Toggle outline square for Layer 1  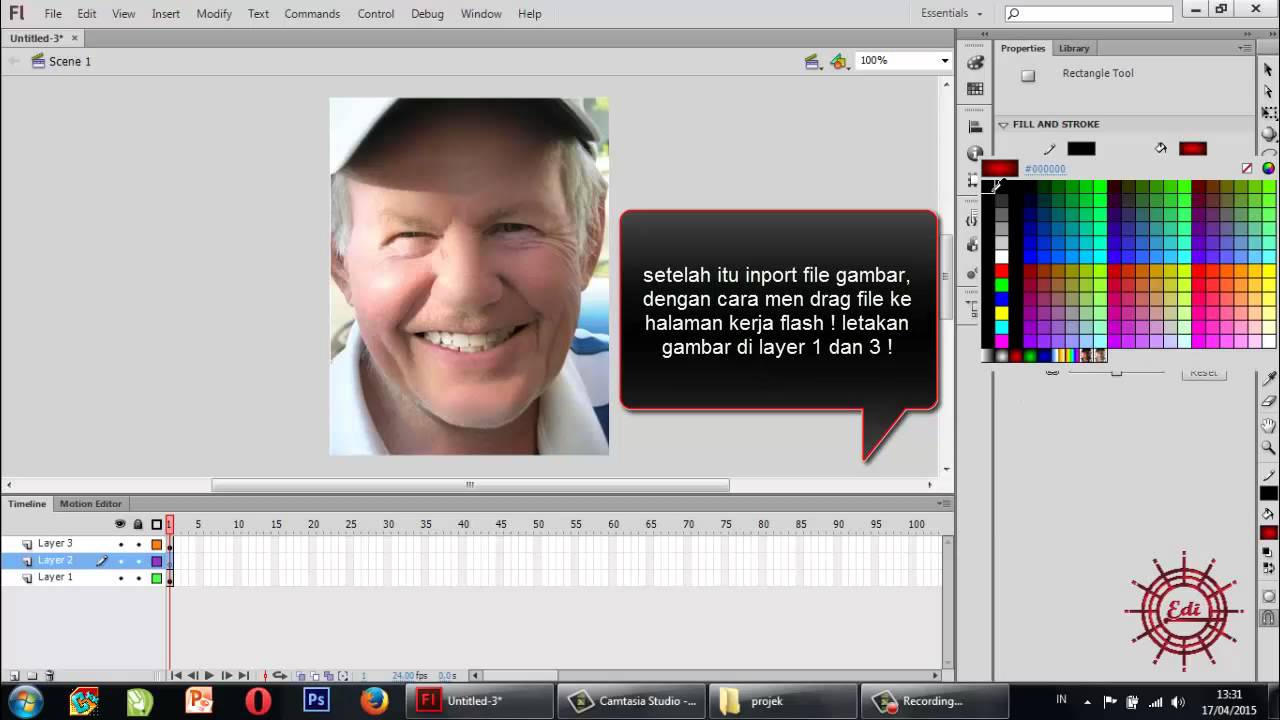point(157,578)
